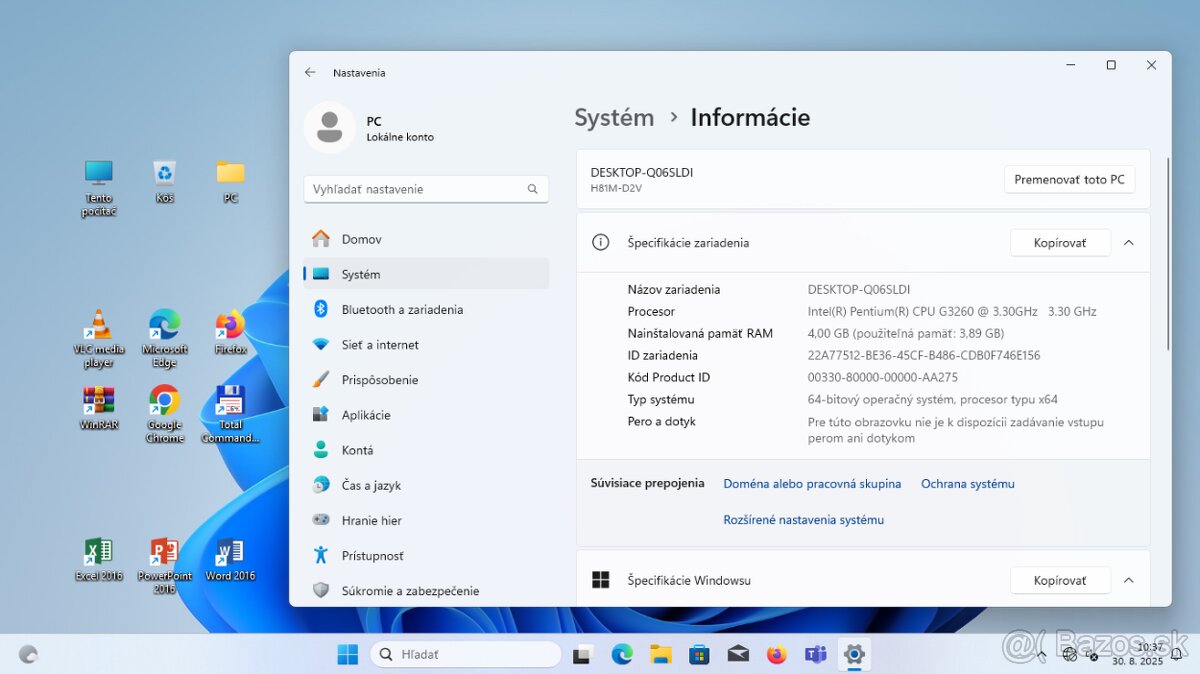Viewport: 1200px width, 674px height.
Task: Go to Sieť a internet settings
Action: click(380, 345)
